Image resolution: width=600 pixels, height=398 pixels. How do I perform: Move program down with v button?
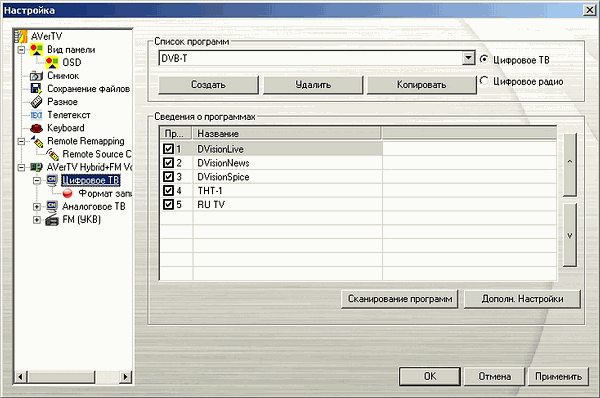click(569, 235)
